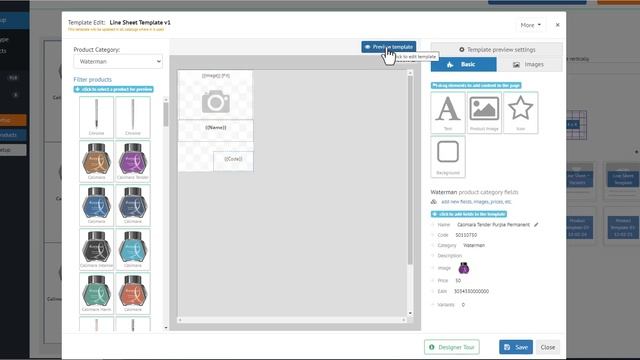The image size is (640, 360).
Task: Select the red-orange ink bottle product
Action: pos(133,293)
